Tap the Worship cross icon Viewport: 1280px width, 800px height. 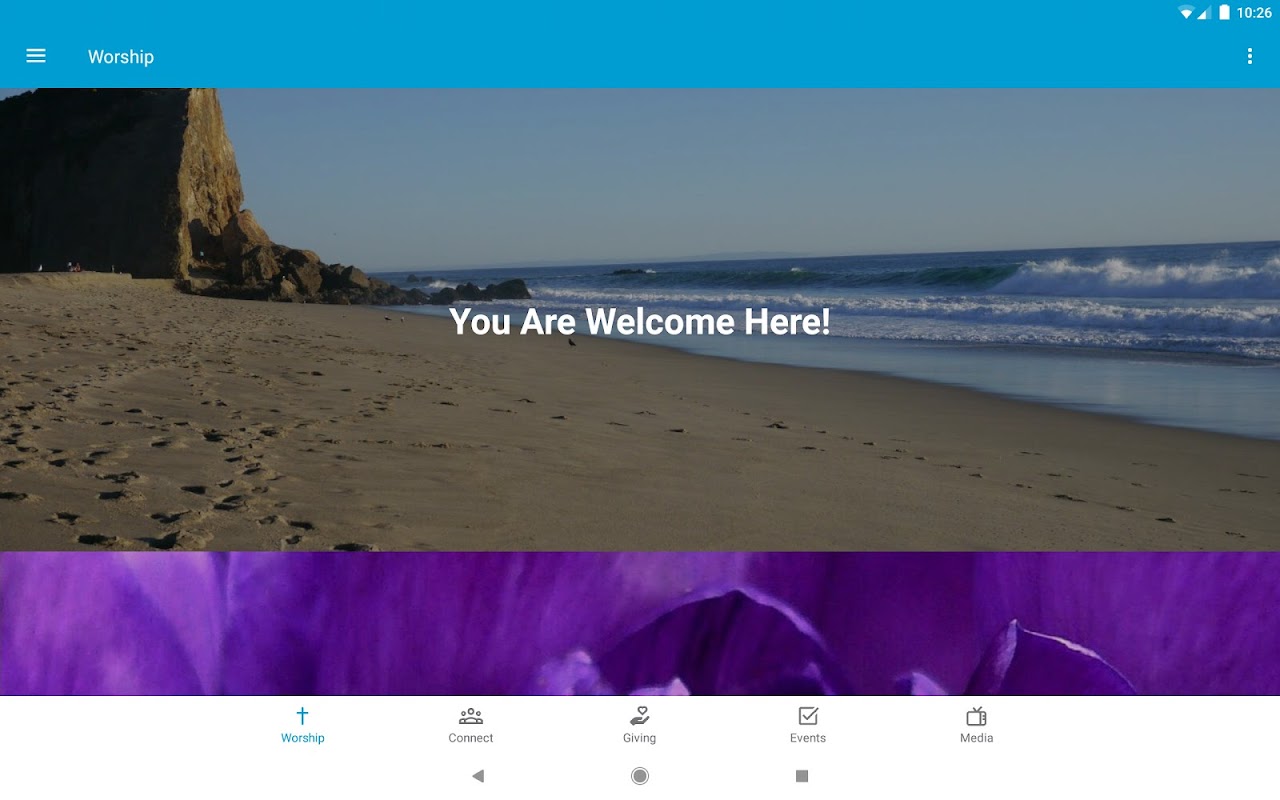[x=302, y=716]
